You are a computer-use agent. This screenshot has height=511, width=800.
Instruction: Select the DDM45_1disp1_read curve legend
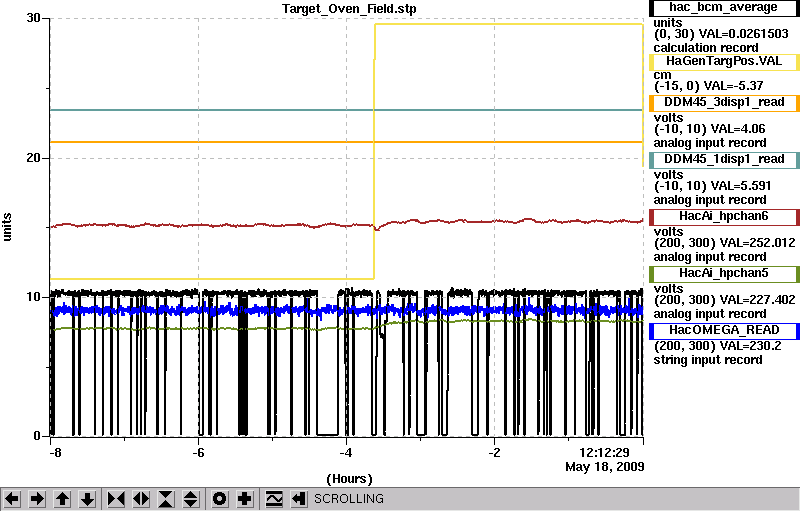[x=723, y=160]
